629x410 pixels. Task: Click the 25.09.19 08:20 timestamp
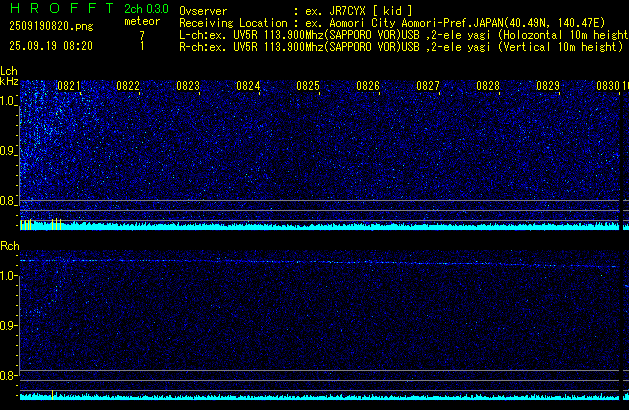(50, 46)
